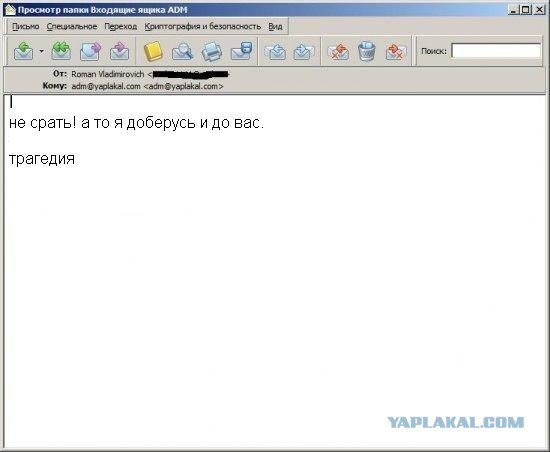Go to next message envelope icon
550x452 pixels.
pos(303,51)
